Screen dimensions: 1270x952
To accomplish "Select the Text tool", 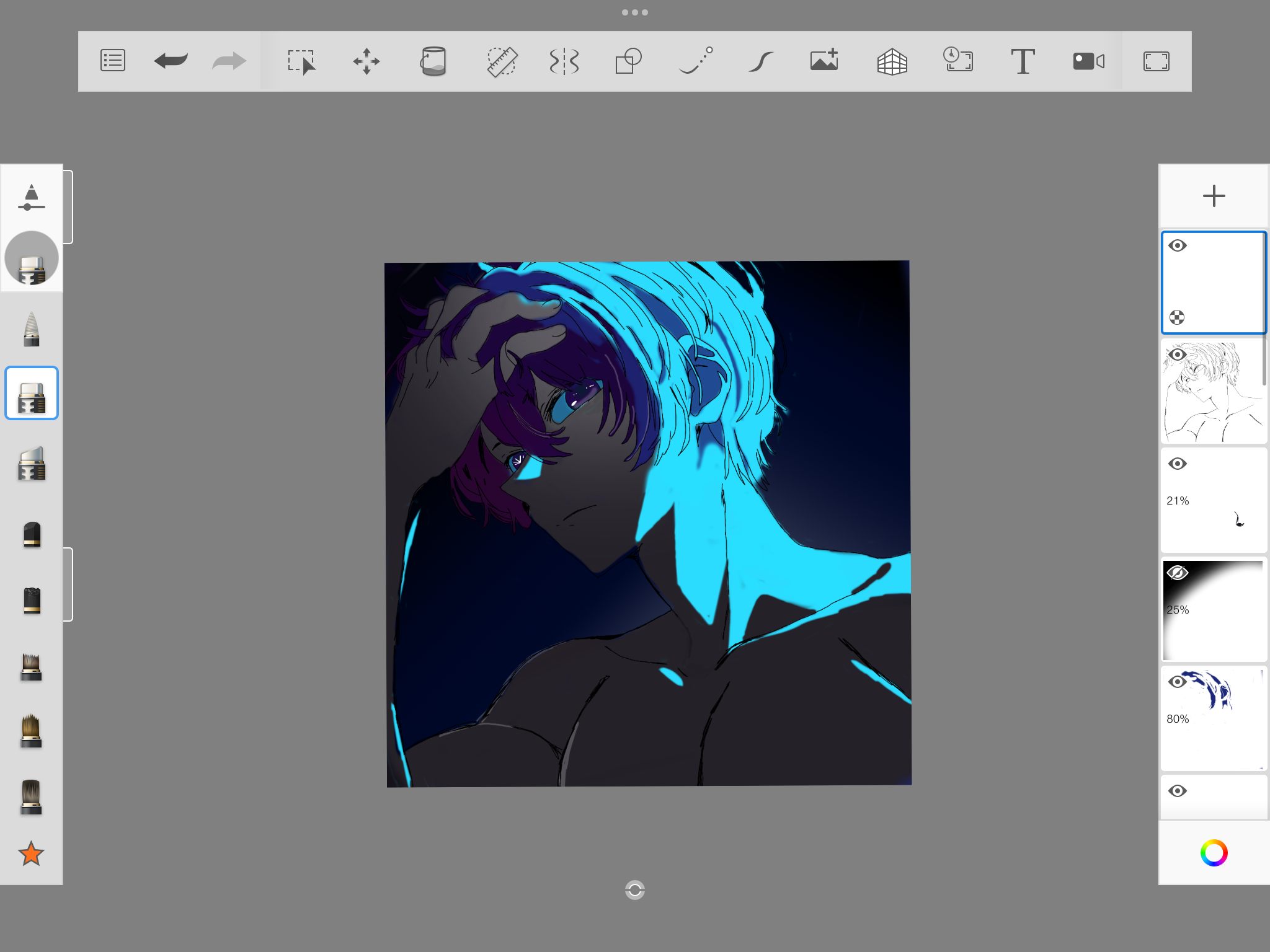I will click(1023, 61).
